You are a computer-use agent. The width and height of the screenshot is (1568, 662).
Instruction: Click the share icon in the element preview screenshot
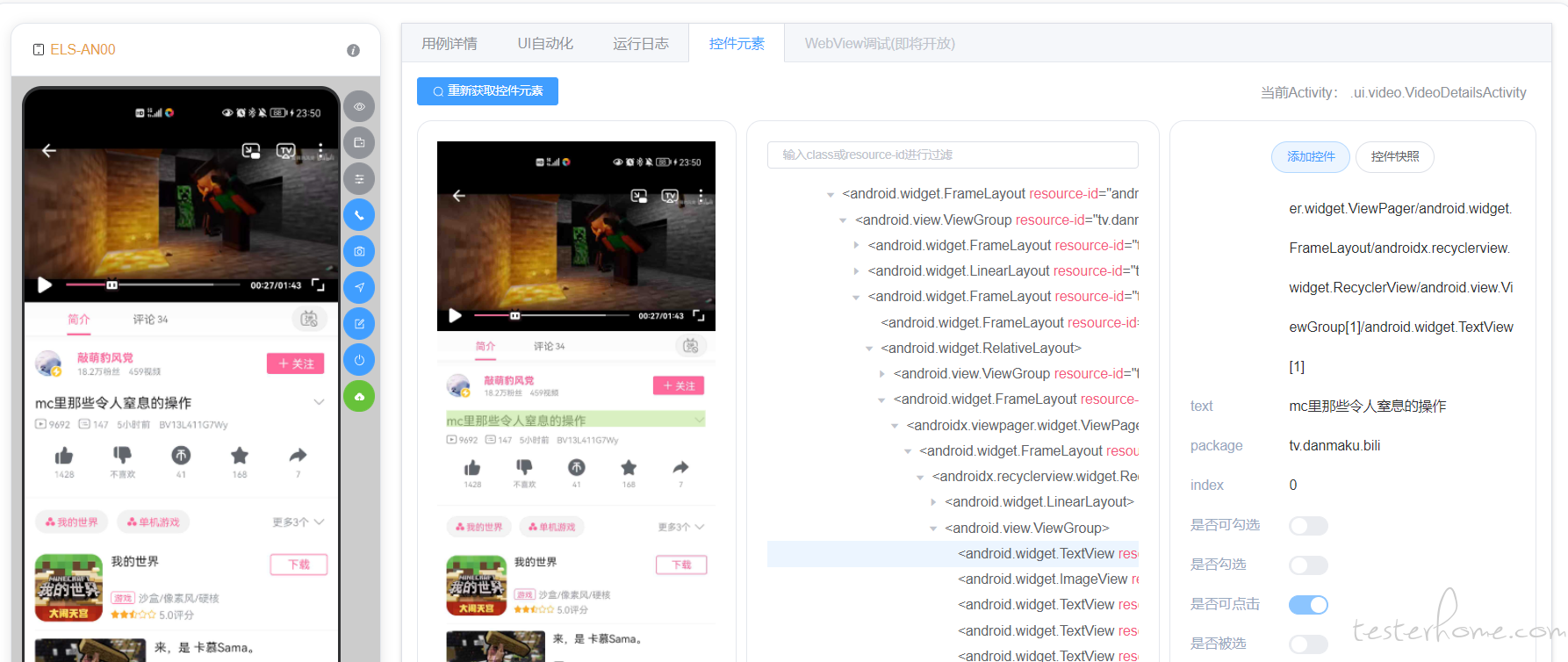point(680,468)
